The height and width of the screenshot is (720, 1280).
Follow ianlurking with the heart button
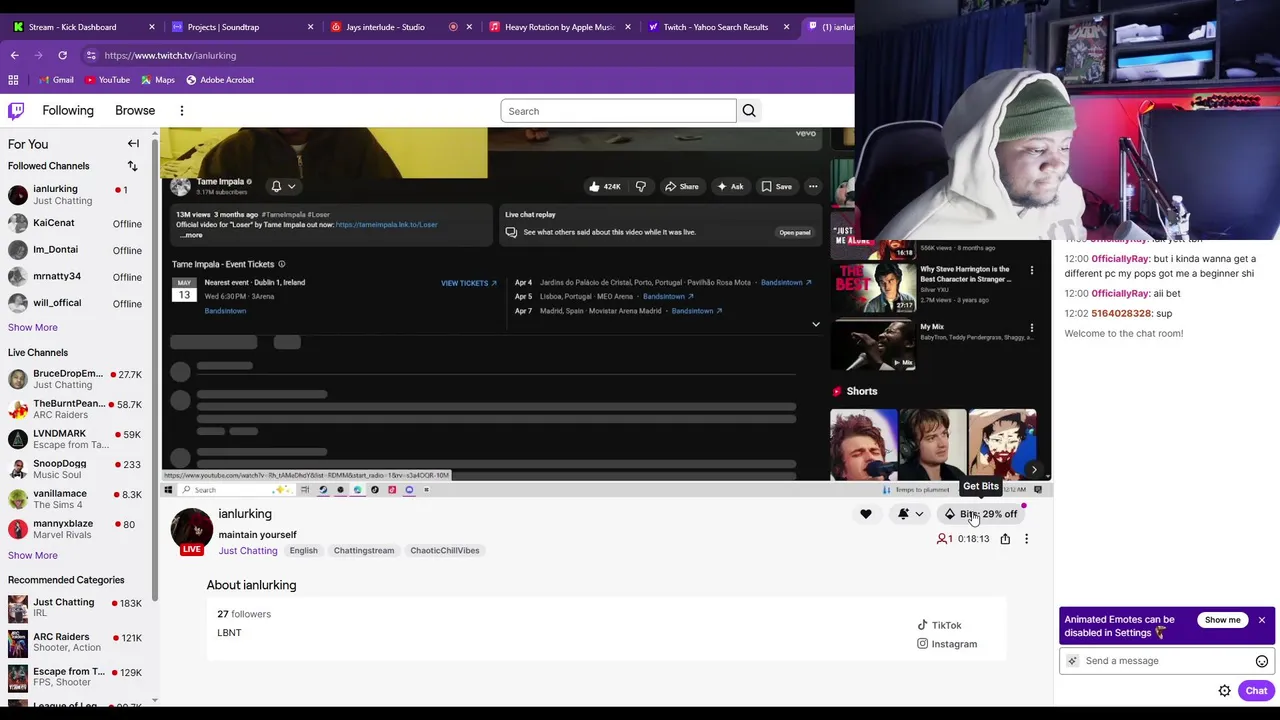coord(866,514)
